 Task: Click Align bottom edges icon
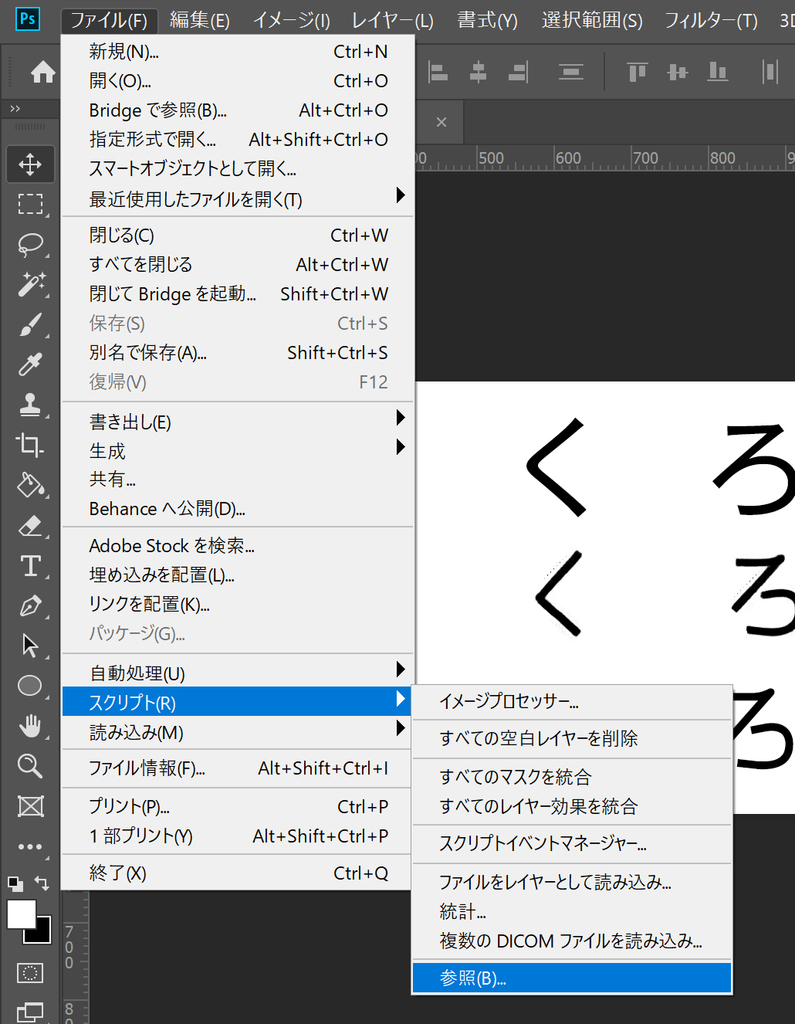pos(717,72)
